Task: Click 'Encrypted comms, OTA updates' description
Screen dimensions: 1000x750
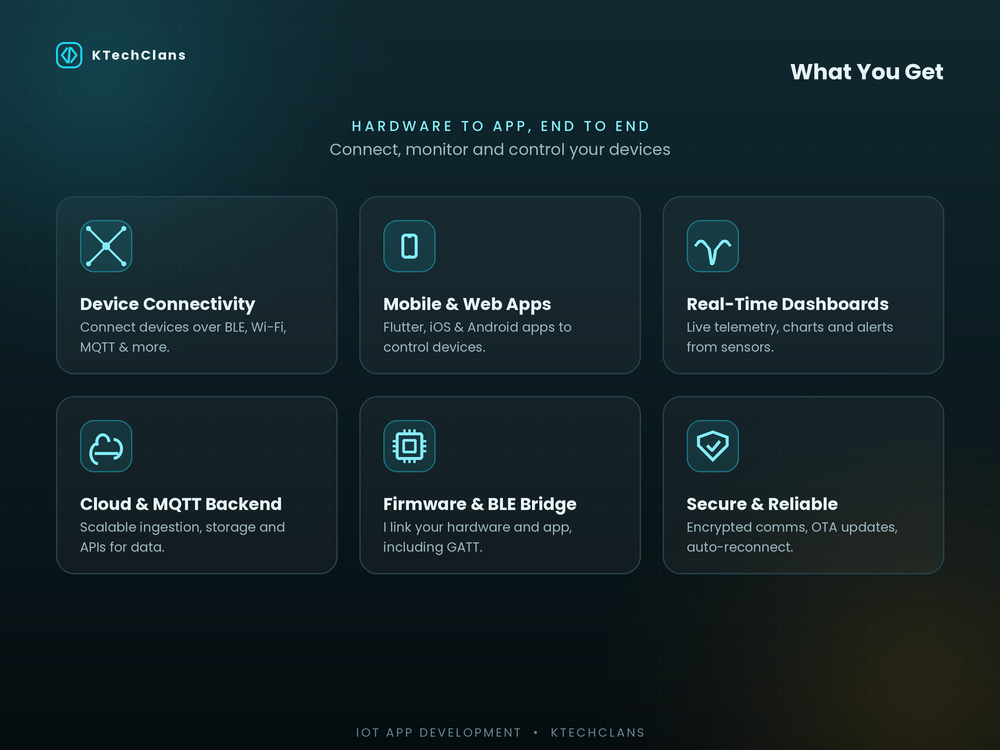Action: 792,537
